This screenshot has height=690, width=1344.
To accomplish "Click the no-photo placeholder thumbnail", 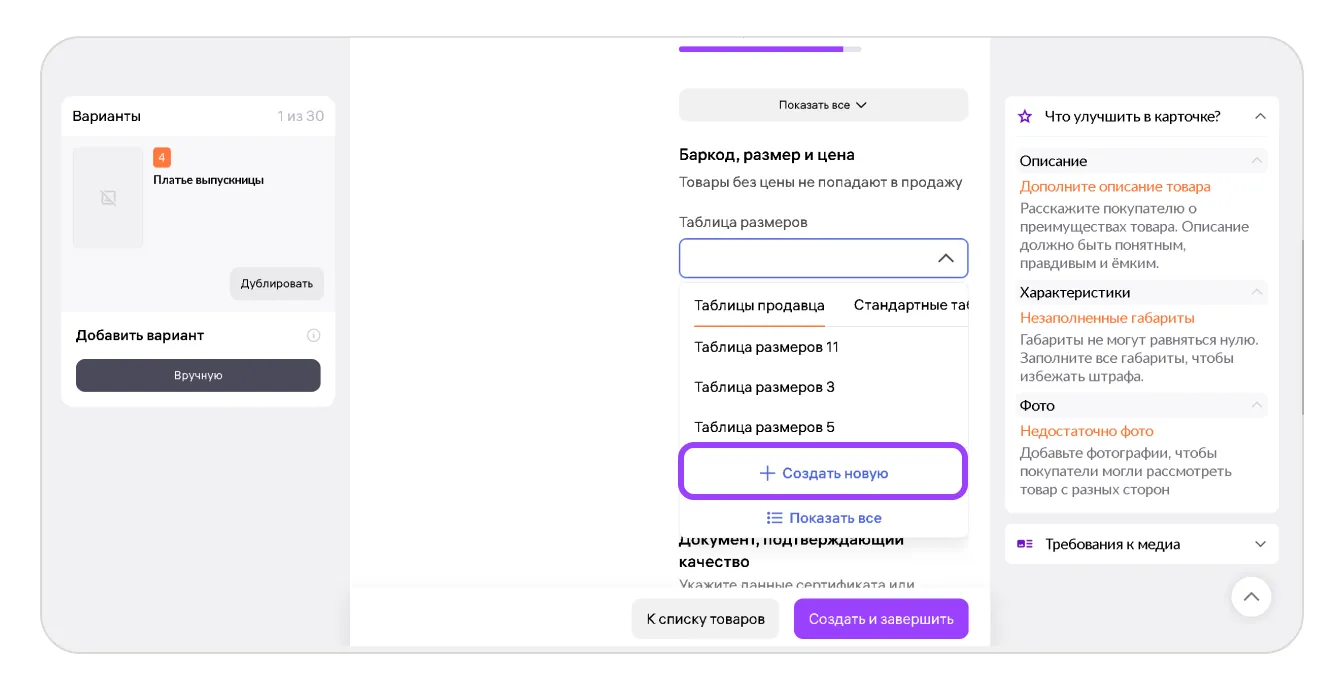I will pos(108,198).
